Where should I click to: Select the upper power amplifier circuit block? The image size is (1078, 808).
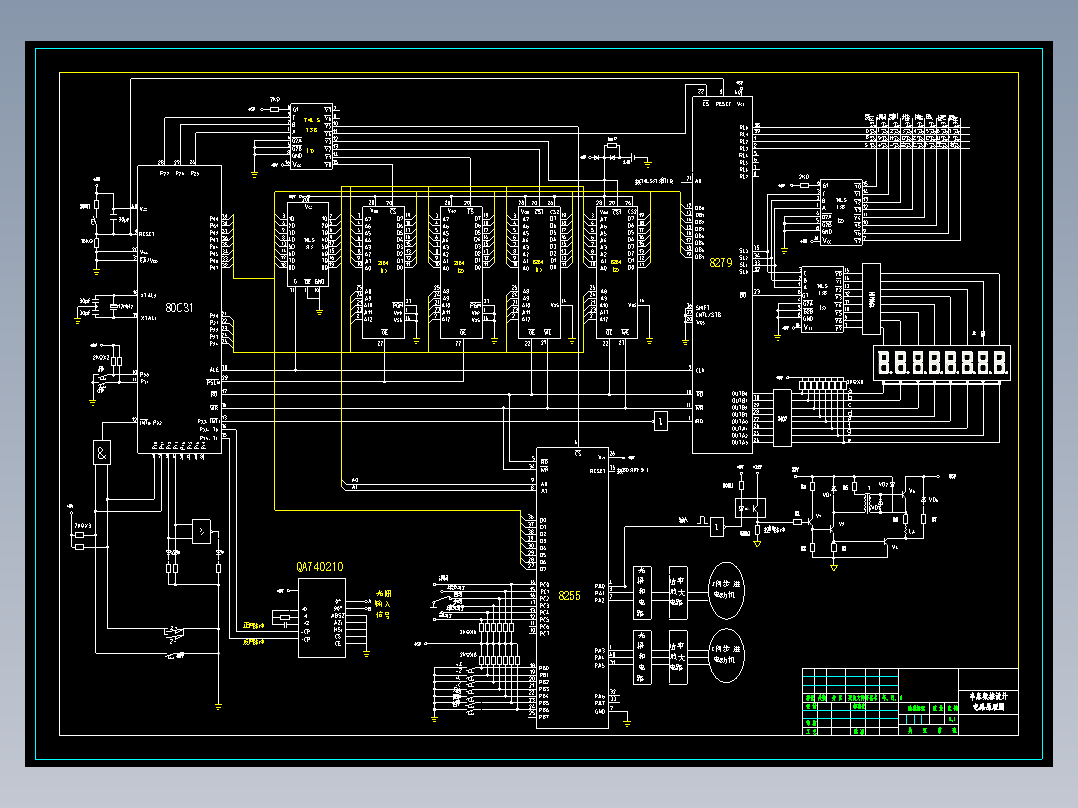(678, 592)
